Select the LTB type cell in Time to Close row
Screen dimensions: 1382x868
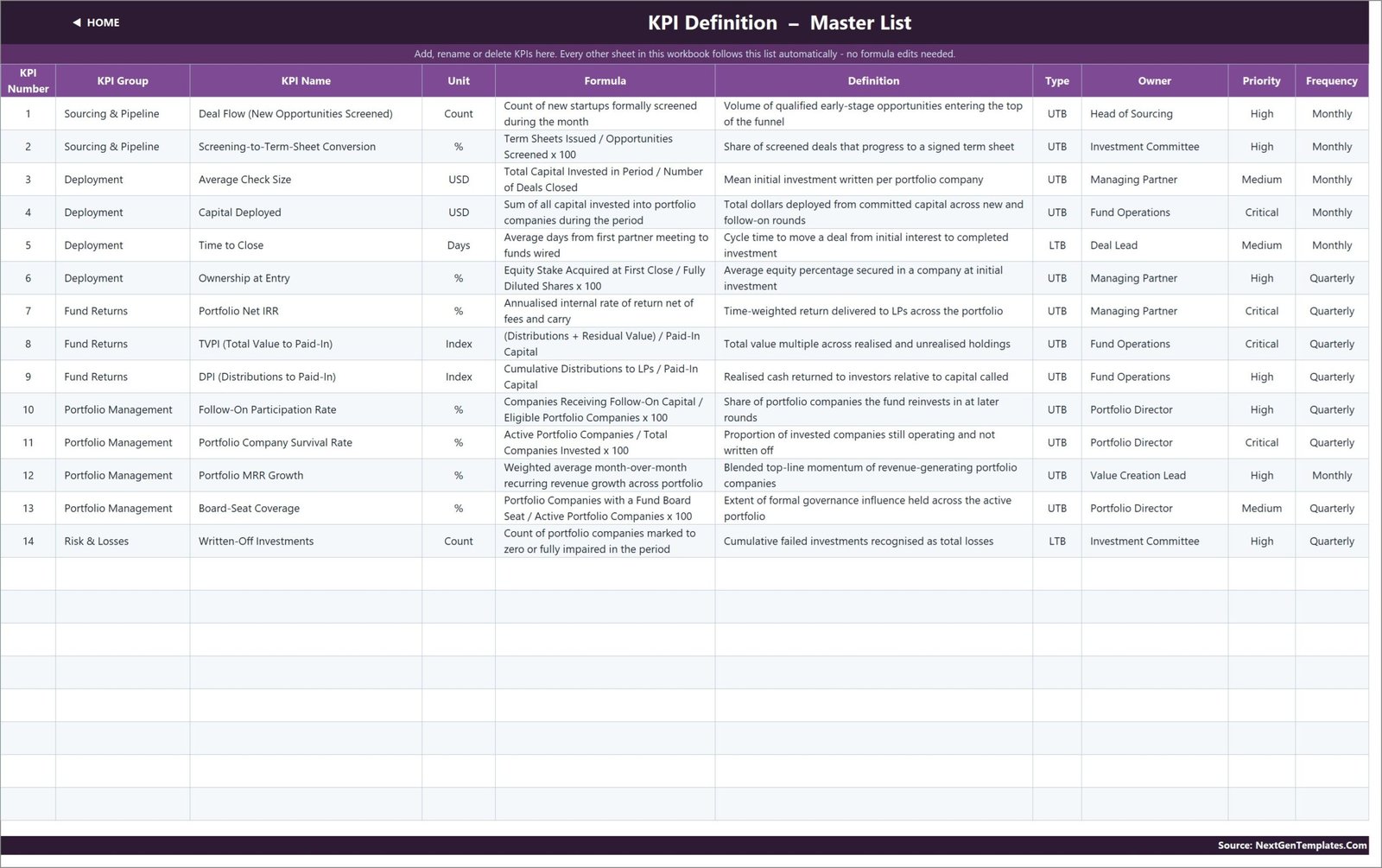1057,245
